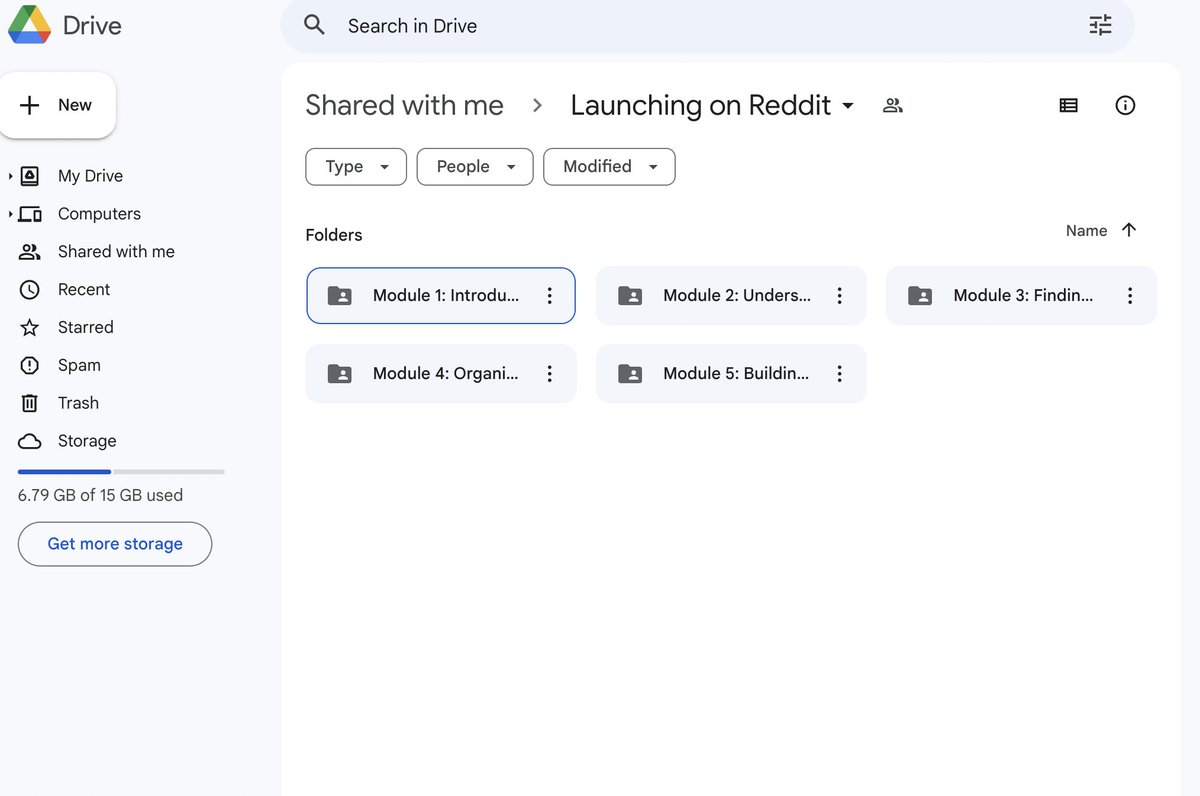The image size is (1200, 796).
Task: Open My Drive in the sidebar
Action: tap(90, 176)
